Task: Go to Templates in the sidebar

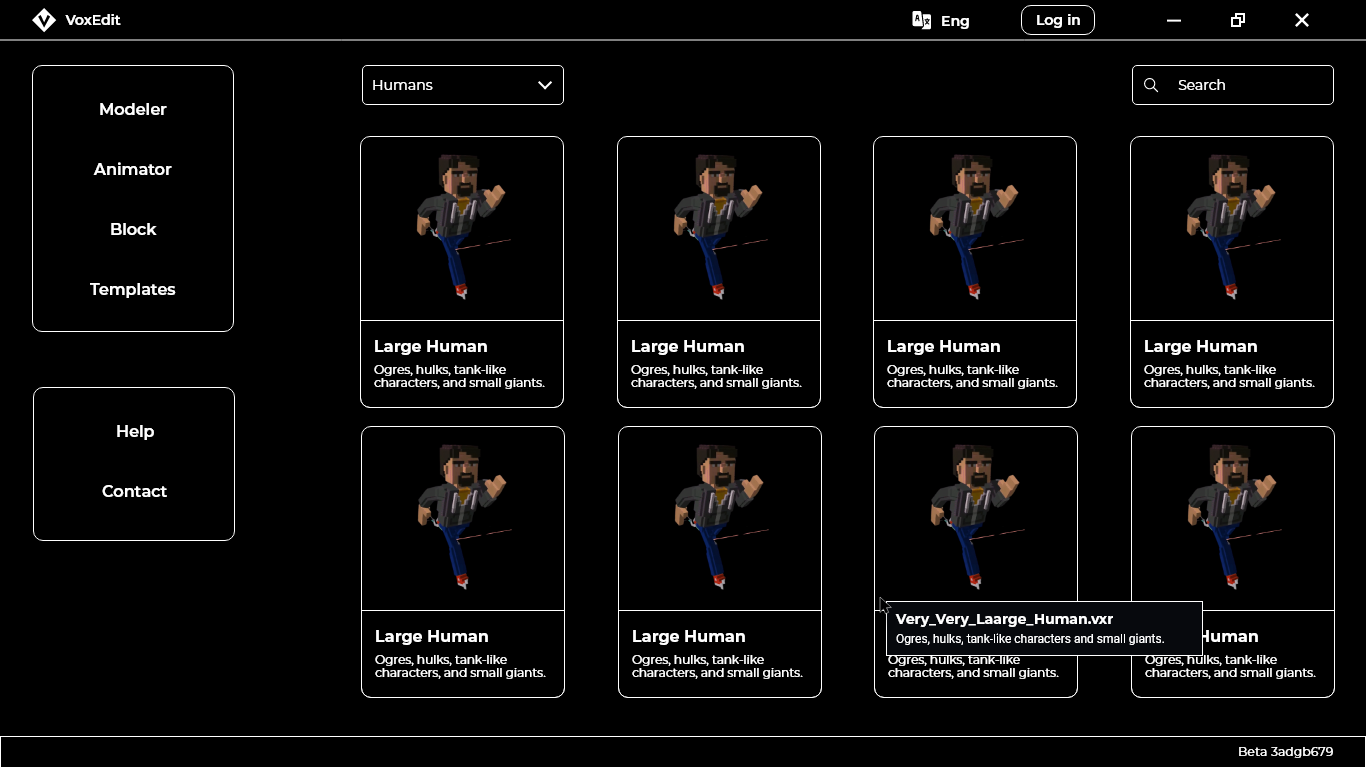Action: (x=133, y=289)
